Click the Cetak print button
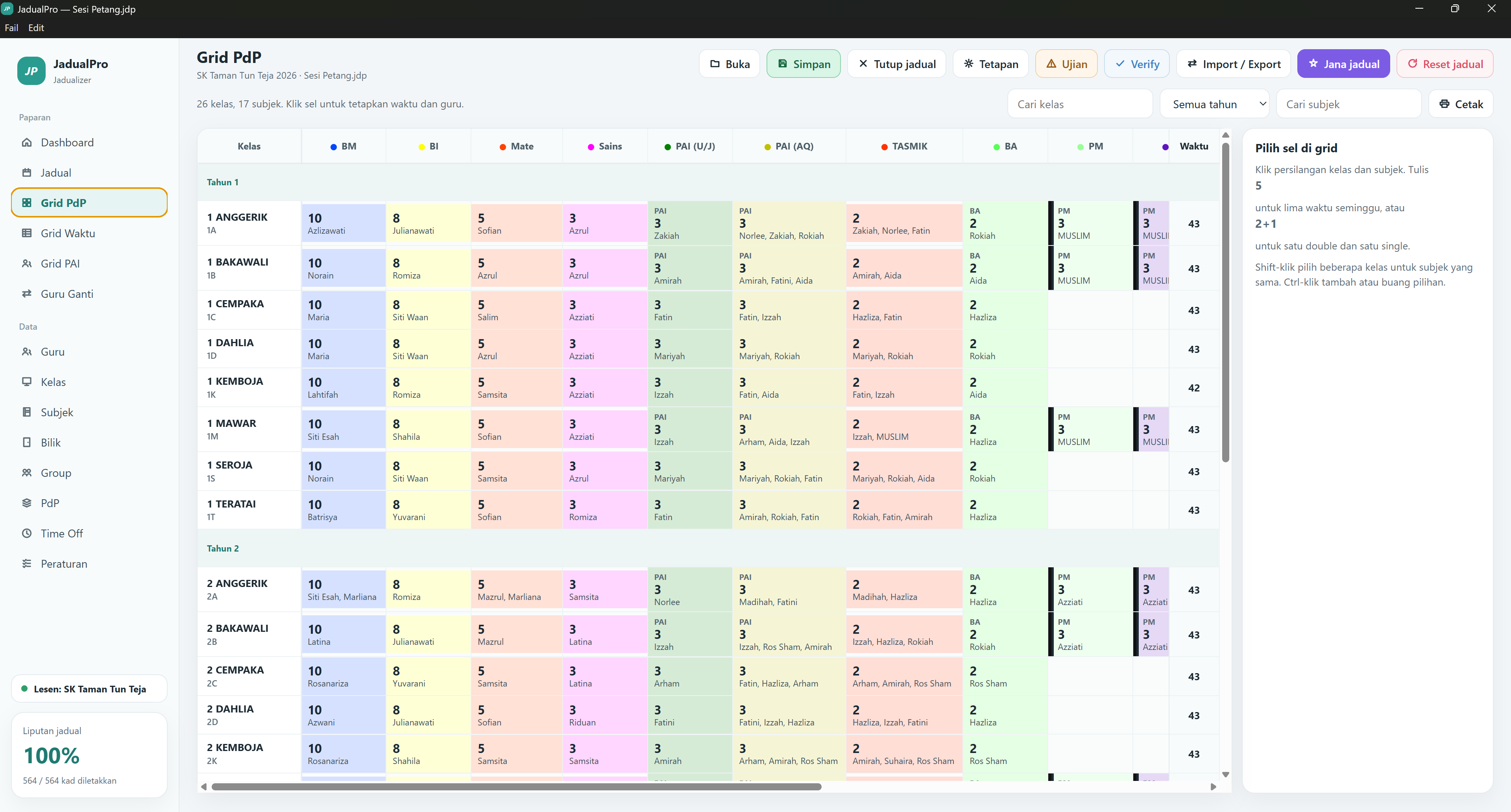 click(1461, 104)
